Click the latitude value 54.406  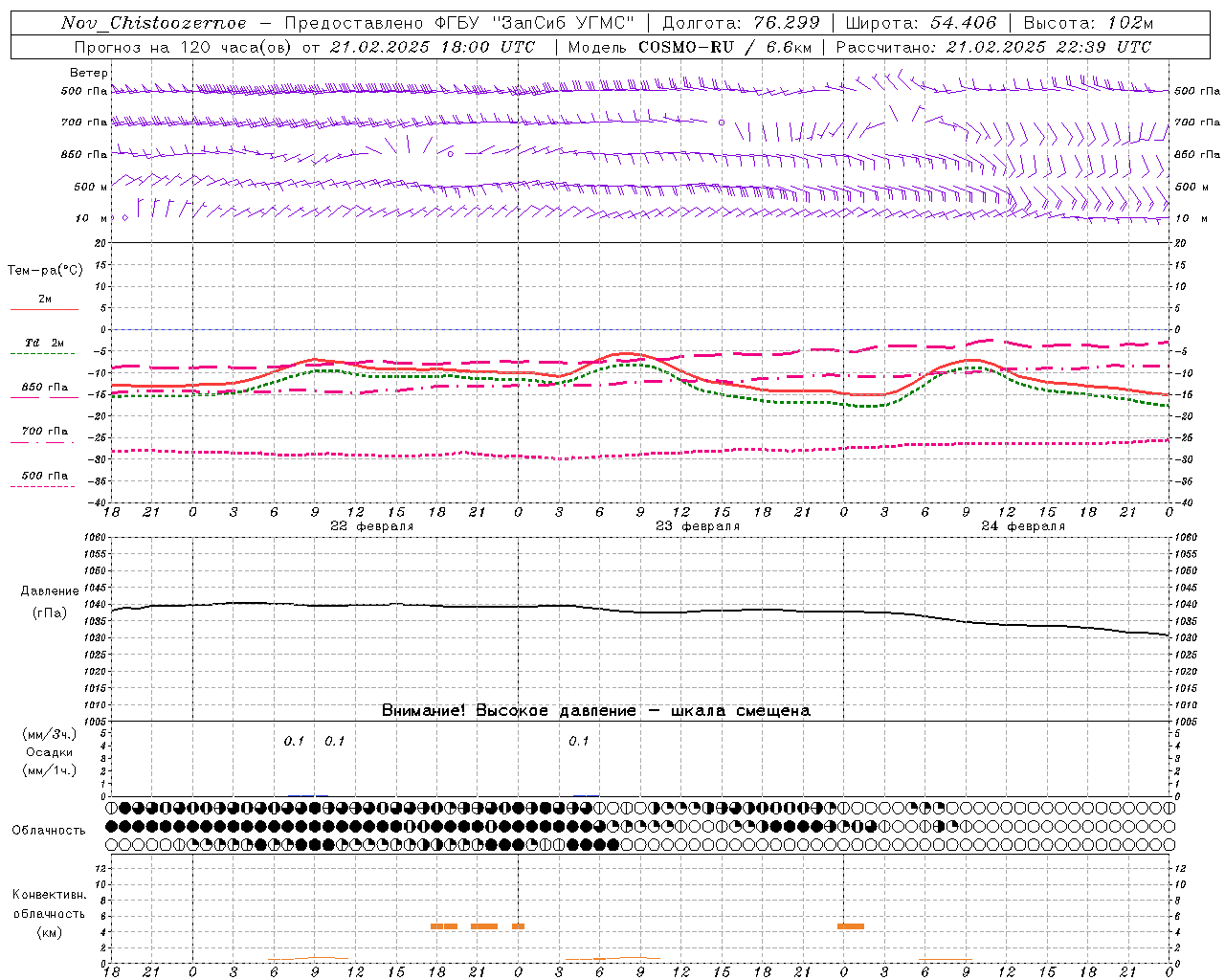963,23
